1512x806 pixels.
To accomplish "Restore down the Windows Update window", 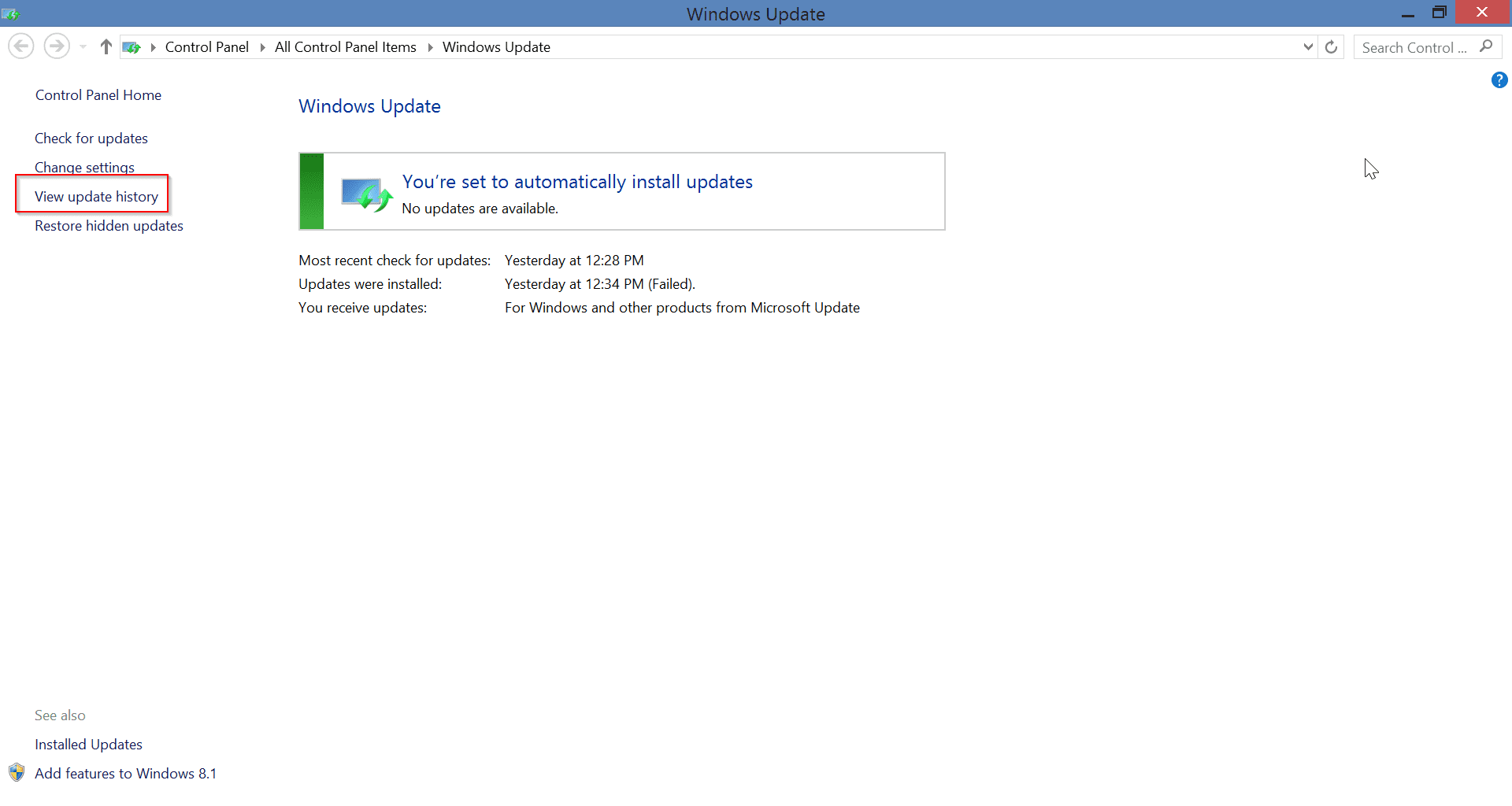I will [x=1440, y=13].
